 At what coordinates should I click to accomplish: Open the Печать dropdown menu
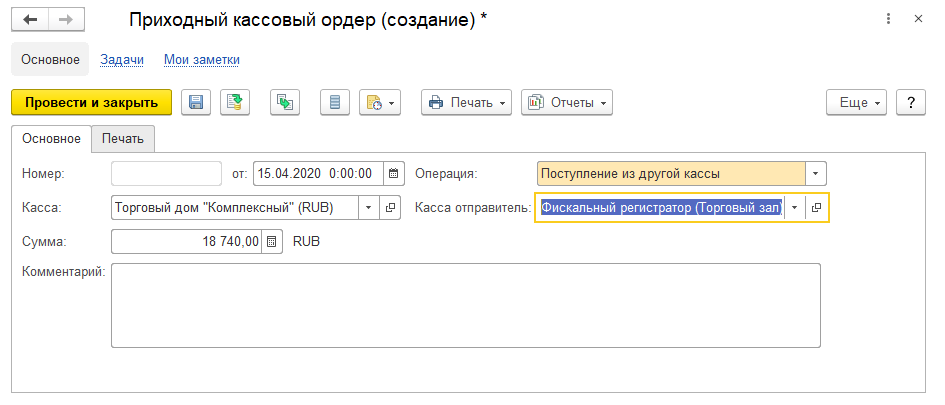(x=466, y=102)
